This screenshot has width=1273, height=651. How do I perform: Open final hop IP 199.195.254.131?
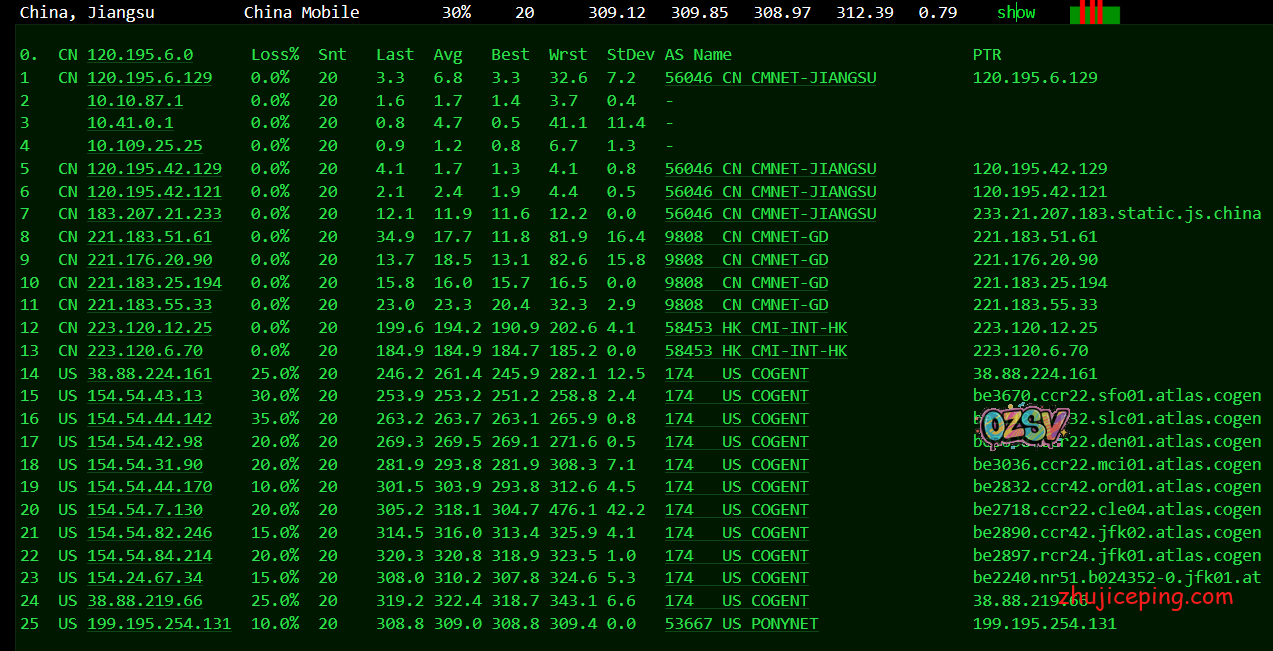(x=159, y=624)
